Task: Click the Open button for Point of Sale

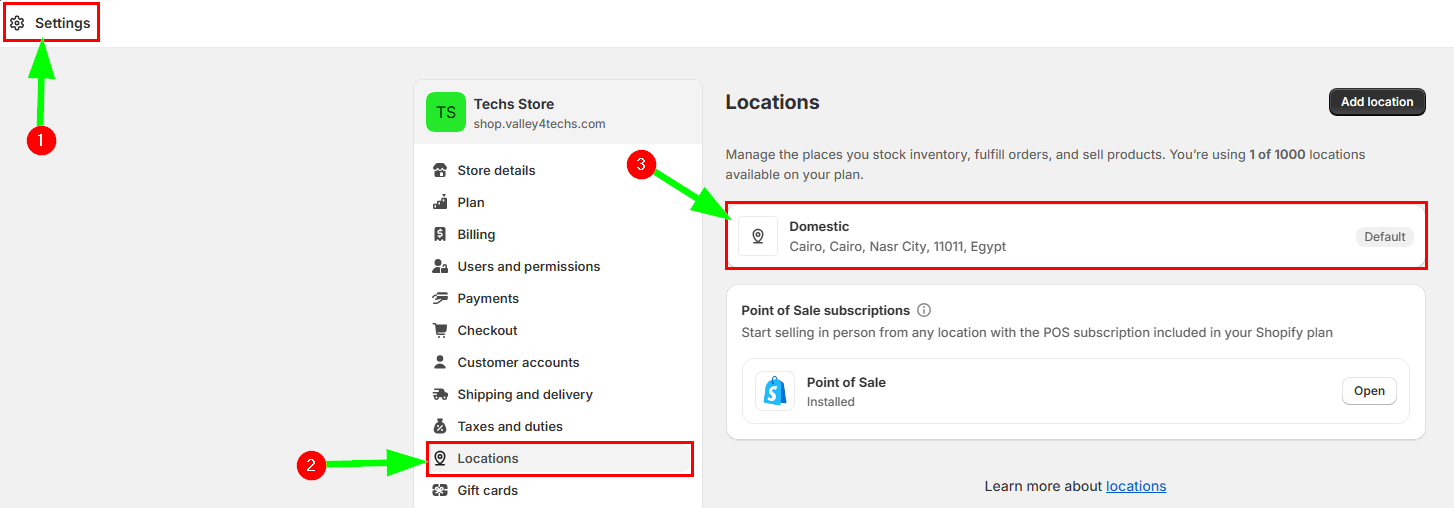Action: [x=1369, y=391]
